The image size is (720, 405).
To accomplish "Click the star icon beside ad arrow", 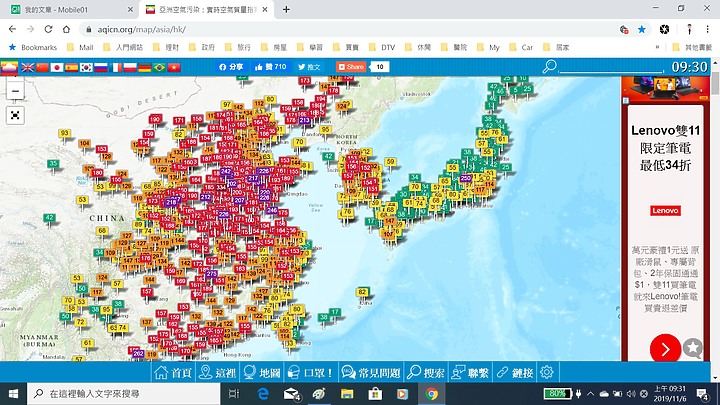I will tap(693, 348).
